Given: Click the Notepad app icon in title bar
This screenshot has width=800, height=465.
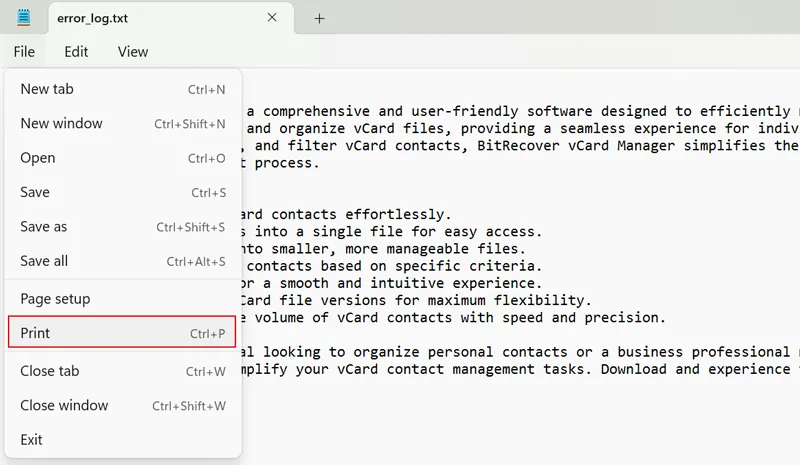Looking at the screenshot, I should click(x=24, y=17).
